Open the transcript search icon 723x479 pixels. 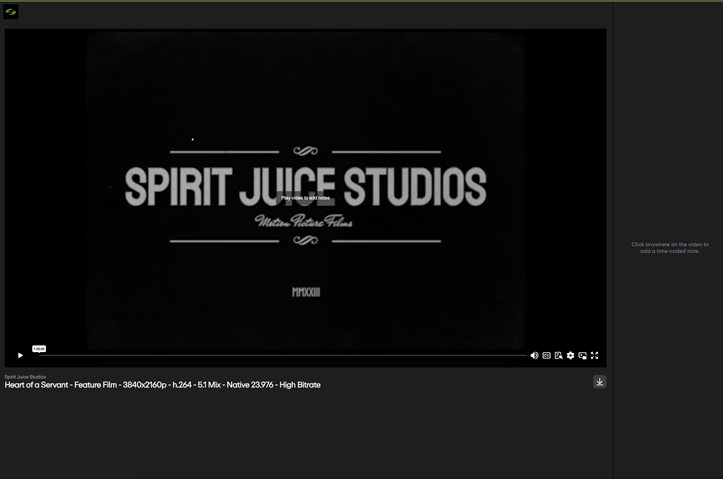click(558, 355)
